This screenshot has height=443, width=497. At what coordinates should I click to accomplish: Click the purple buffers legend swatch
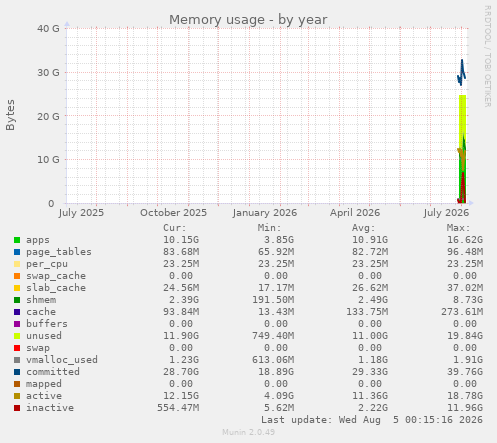tap(17, 324)
